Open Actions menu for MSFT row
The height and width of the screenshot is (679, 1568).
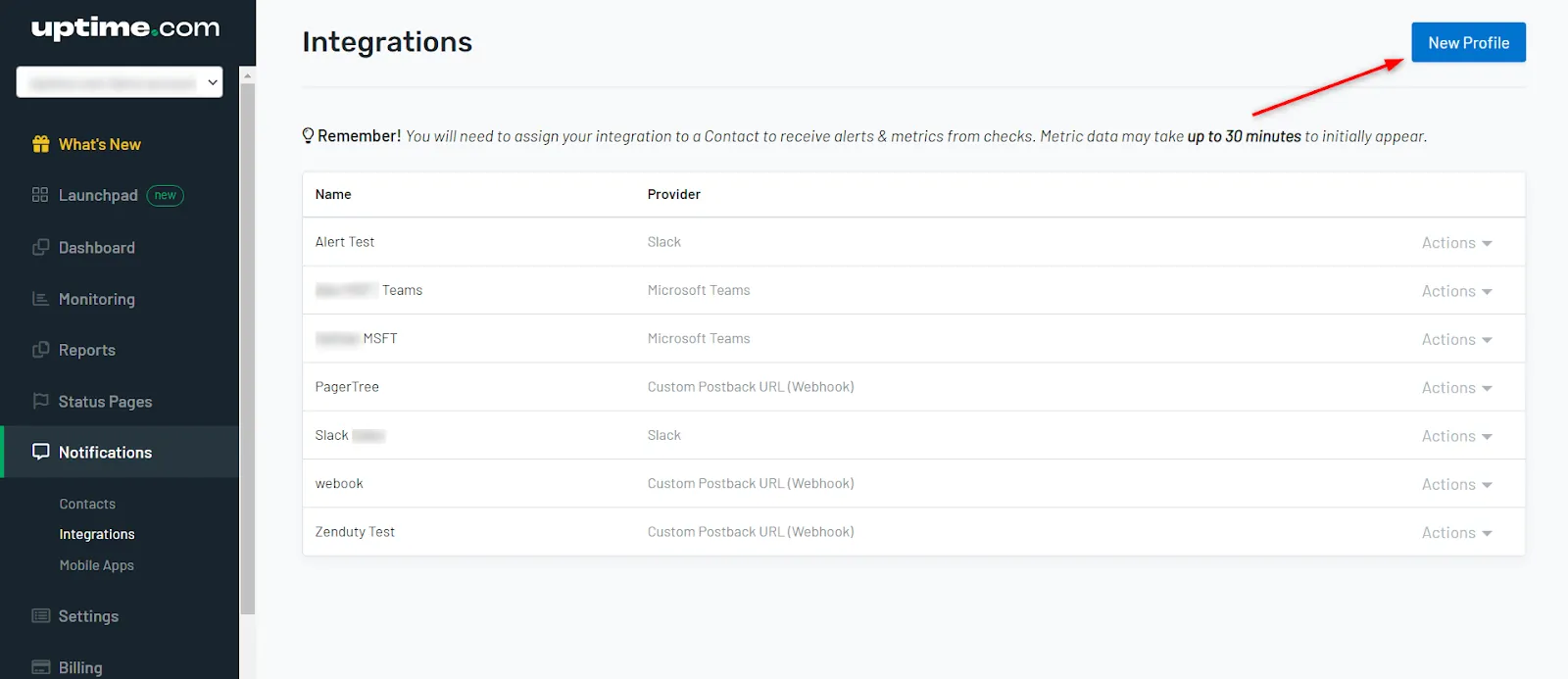[1456, 339]
